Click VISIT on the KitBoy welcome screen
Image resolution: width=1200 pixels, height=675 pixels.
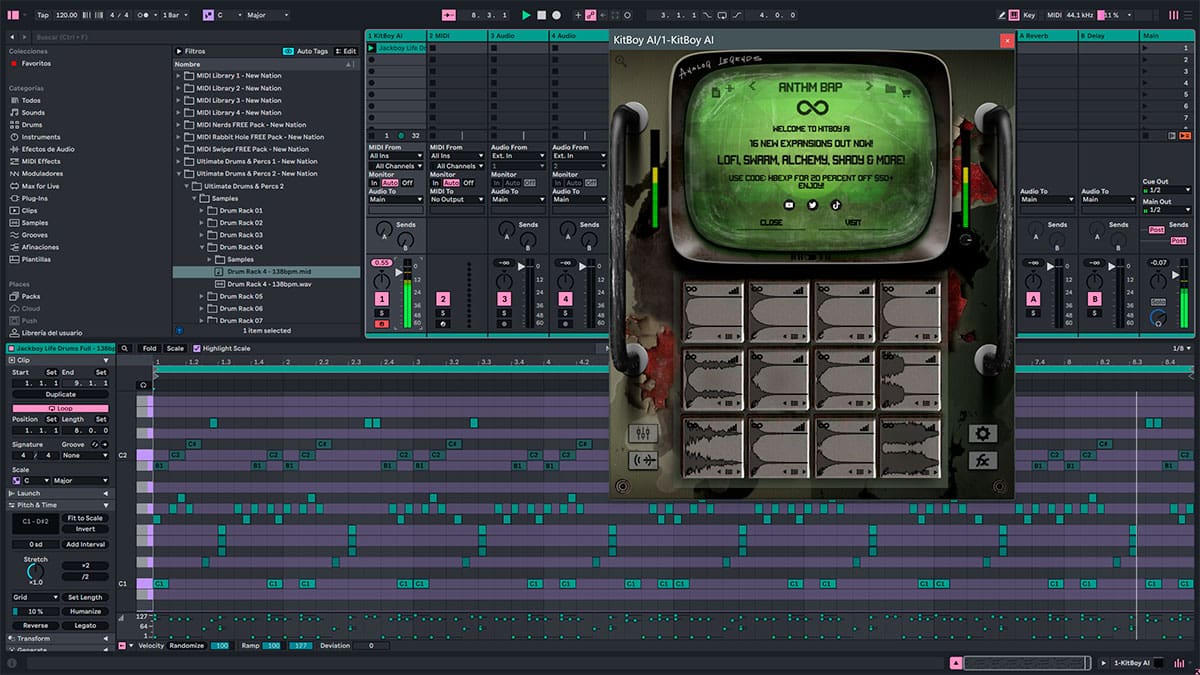(x=853, y=223)
